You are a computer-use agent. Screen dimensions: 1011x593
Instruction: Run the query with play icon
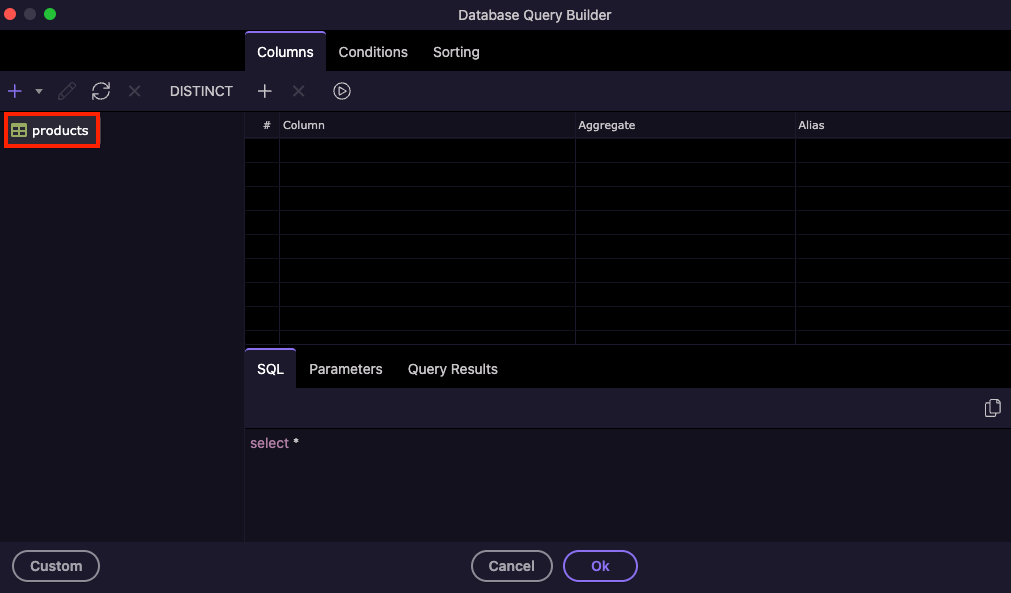[x=342, y=91]
